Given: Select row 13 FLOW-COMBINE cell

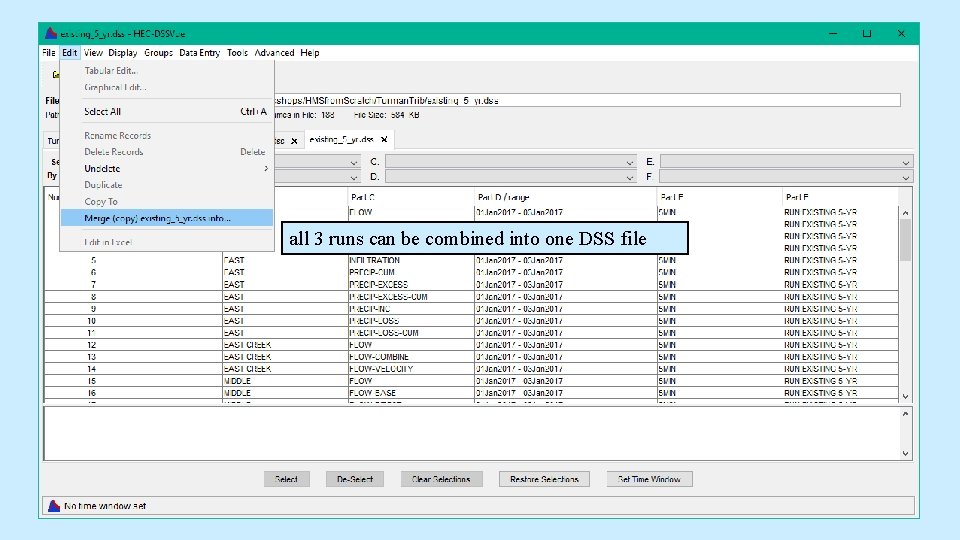Looking at the screenshot, I should pyautogui.click(x=411, y=357).
